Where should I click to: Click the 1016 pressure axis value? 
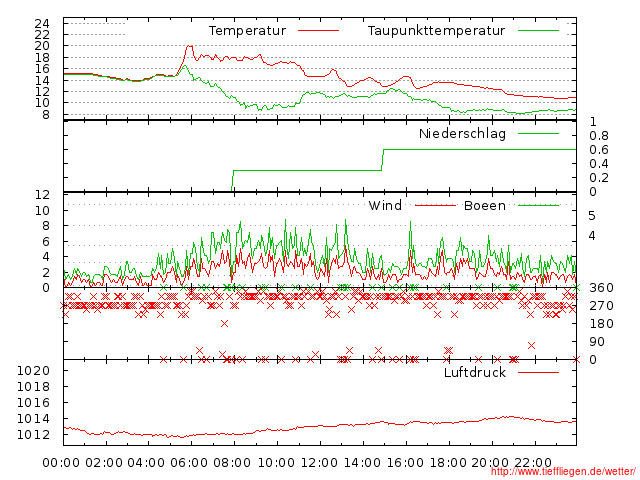[33, 402]
